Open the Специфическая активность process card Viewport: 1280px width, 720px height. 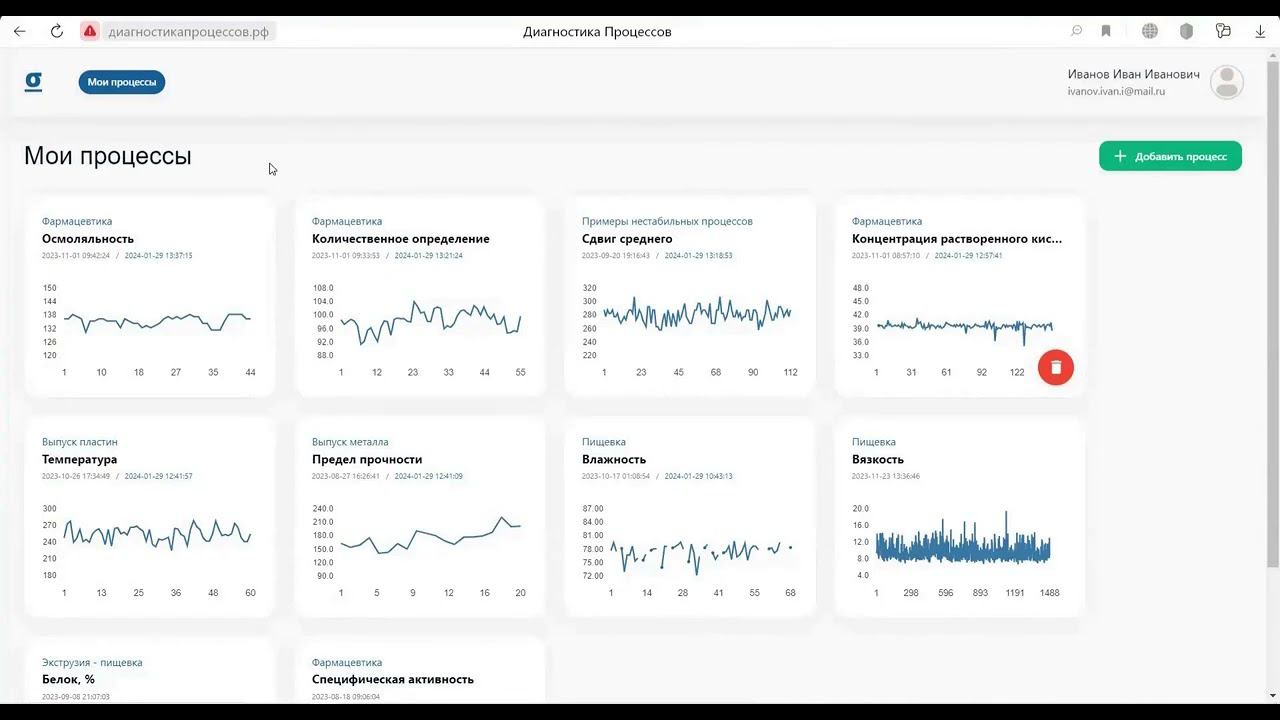(420, 671)
